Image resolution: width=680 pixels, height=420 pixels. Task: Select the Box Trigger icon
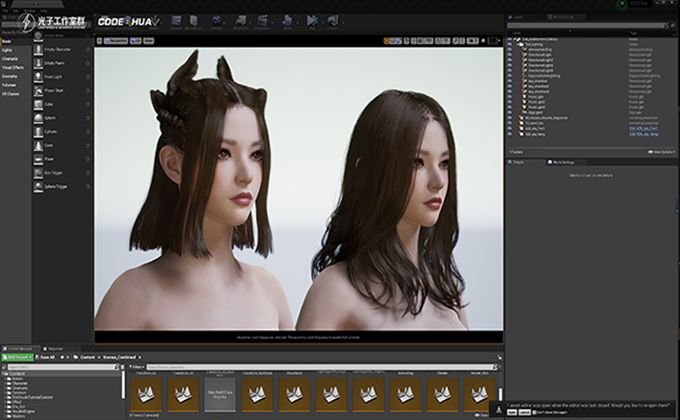[x=38, y=173]
